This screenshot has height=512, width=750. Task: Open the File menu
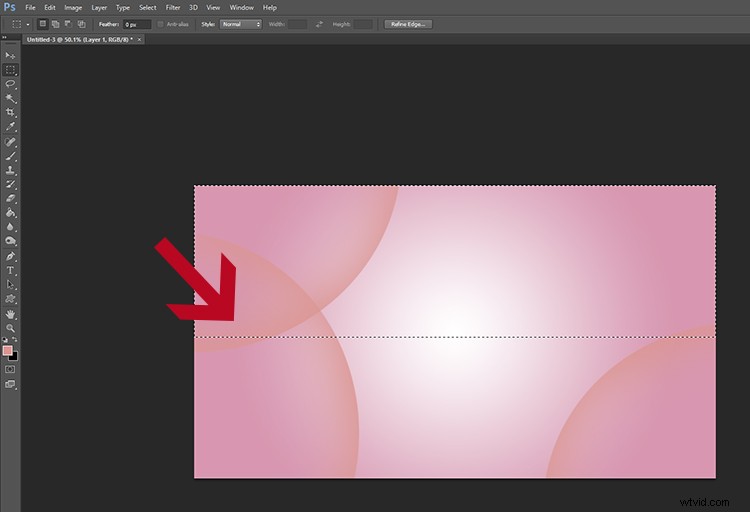[30, 8]
